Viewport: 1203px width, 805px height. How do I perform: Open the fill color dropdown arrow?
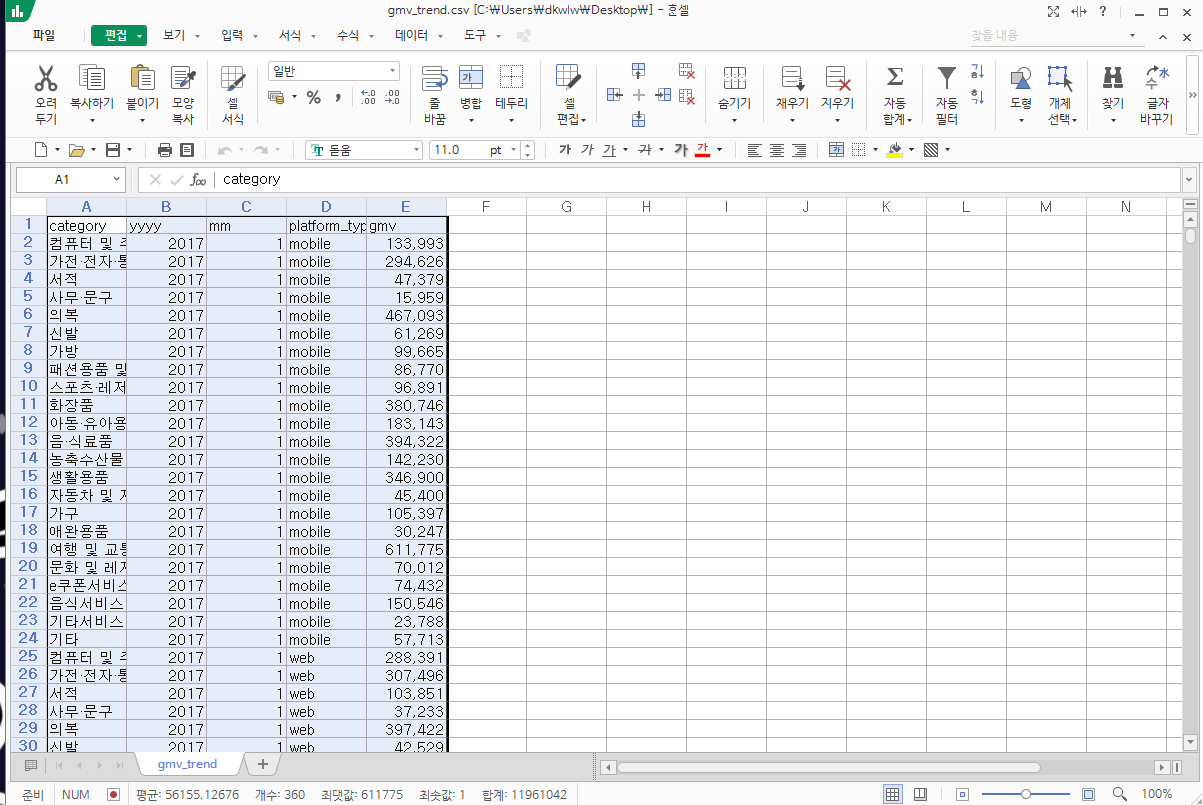911,150
